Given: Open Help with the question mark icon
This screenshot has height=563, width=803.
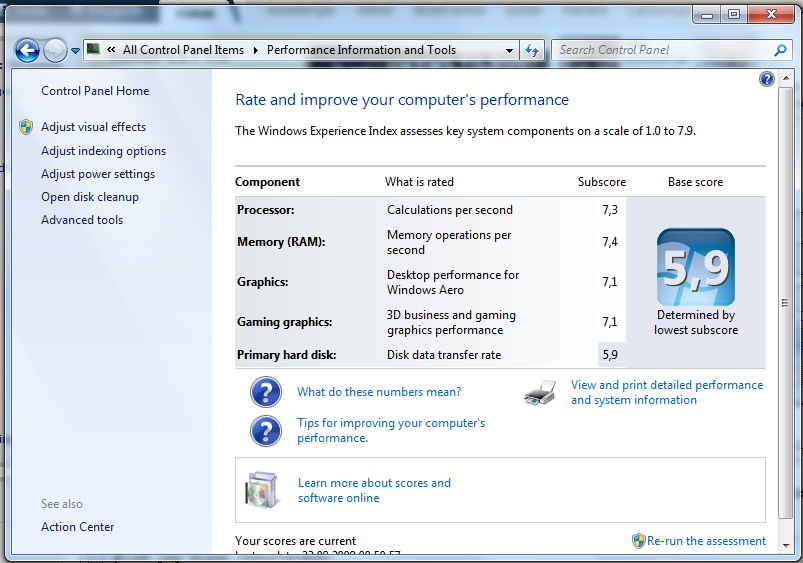Looking at the screenshot, I should pos(767,79).
